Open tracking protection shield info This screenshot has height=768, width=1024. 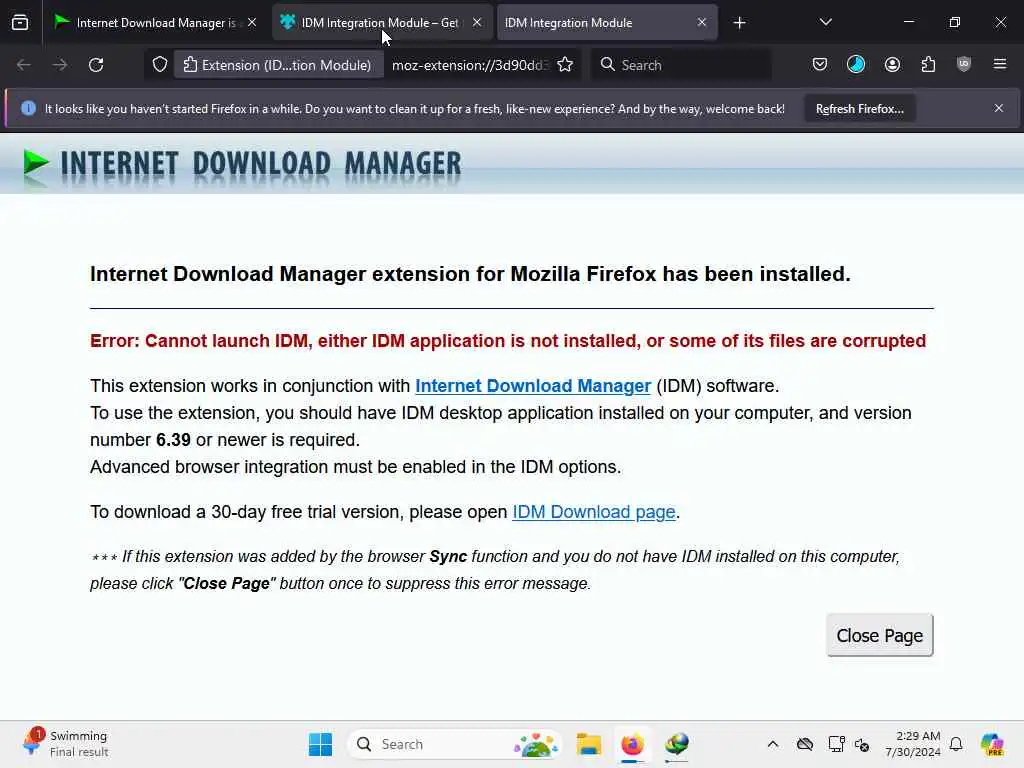click(160, 65)
